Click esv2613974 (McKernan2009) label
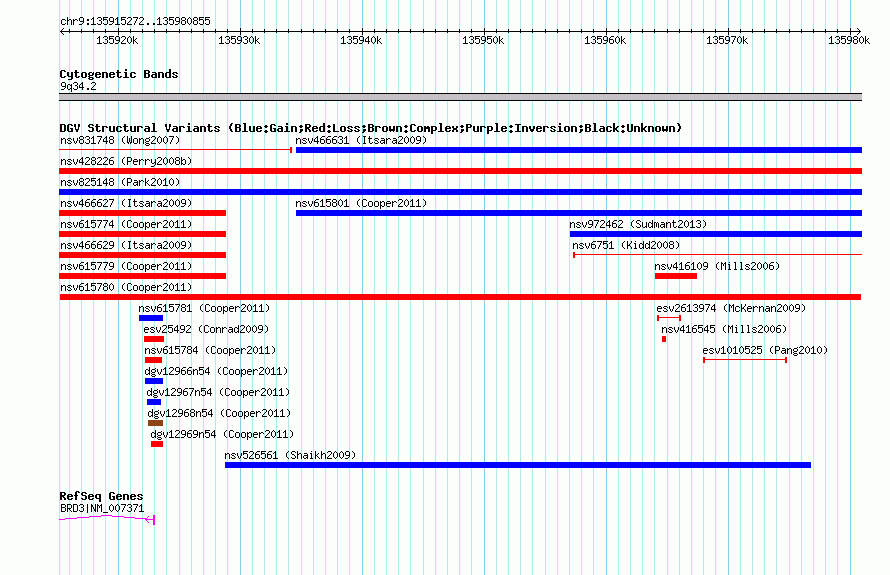Screen dimensions: 890x575 [x=731, y=308]
